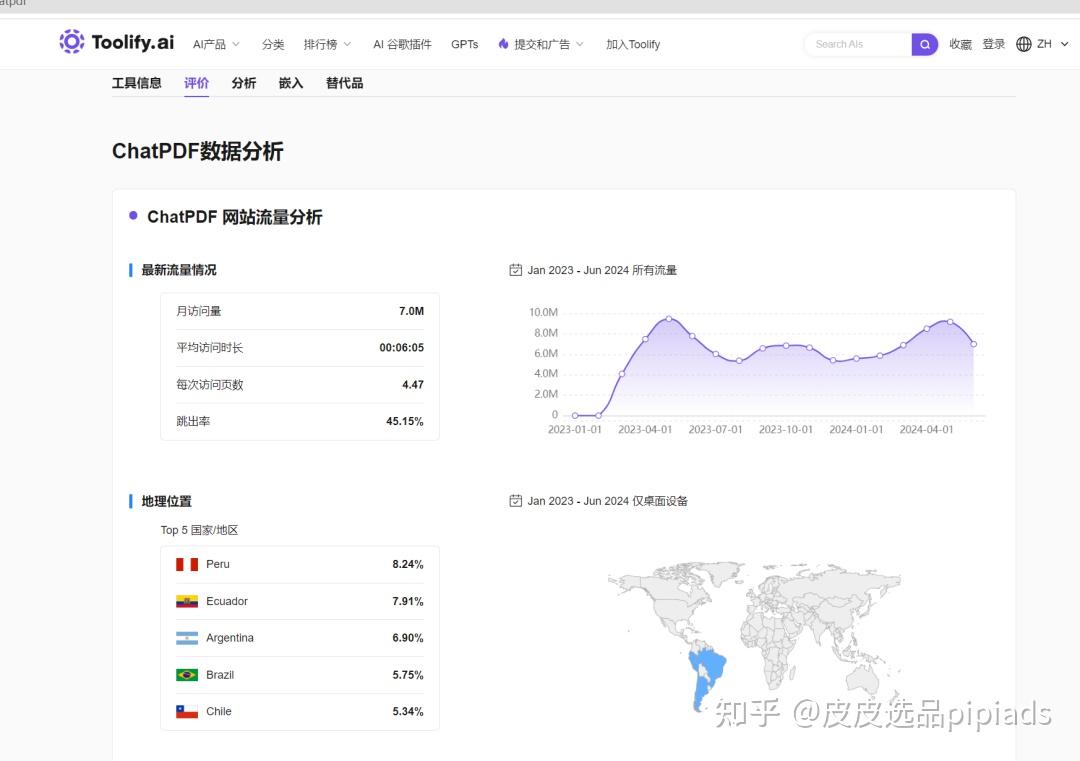This screenshot has width=1080, height=761.
Task: Click the Peru percentage 8.24%
Action: pyautogui.click(x=408, y=565)
